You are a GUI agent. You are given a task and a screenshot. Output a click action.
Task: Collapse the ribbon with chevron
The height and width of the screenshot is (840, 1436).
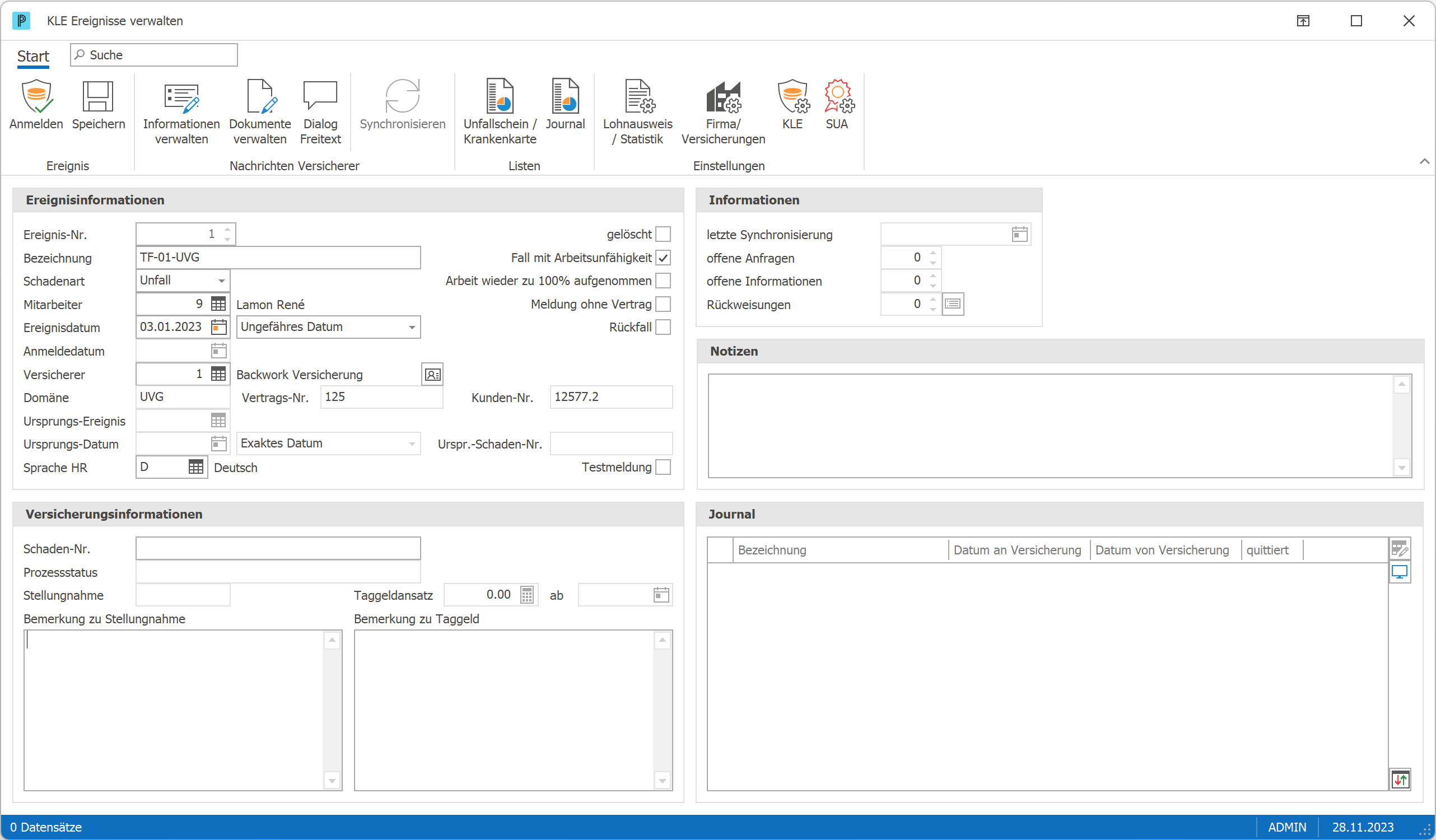point(1424,161)
